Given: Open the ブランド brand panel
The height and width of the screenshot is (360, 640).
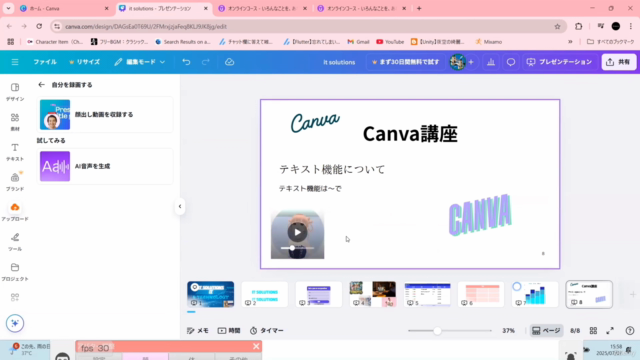Looking at the screenshot, I should pos(15,182).
